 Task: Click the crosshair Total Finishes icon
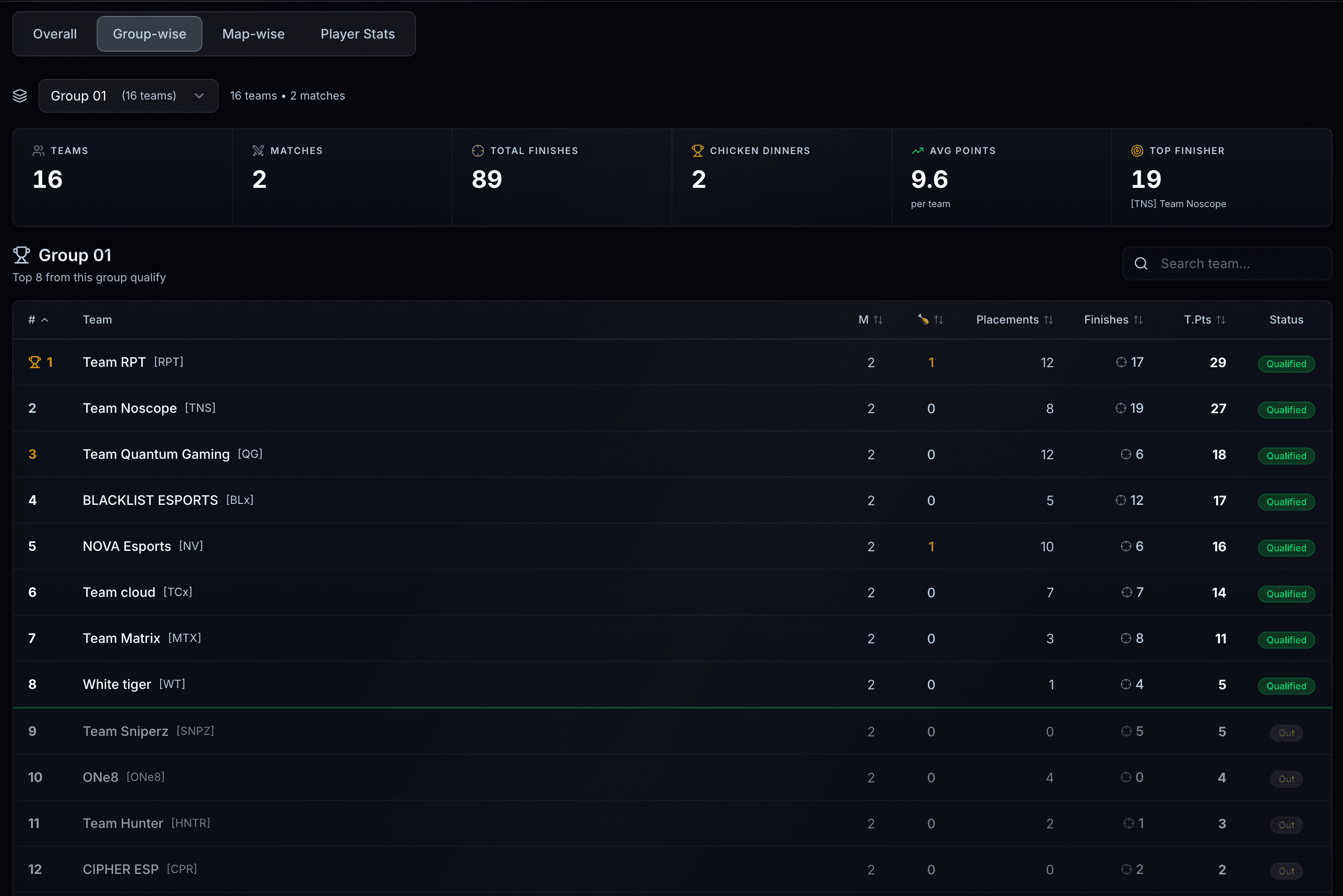(478, 150)
